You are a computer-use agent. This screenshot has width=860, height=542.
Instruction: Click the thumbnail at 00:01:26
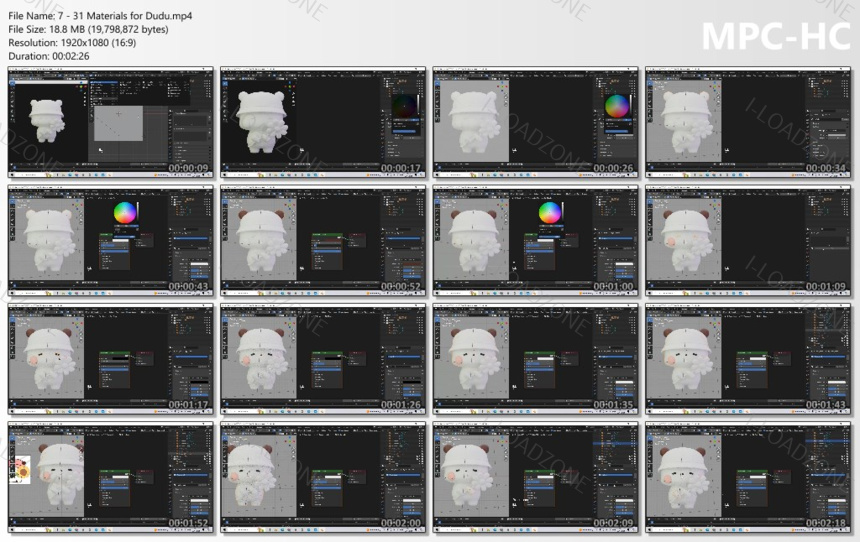tap(323, 358)
